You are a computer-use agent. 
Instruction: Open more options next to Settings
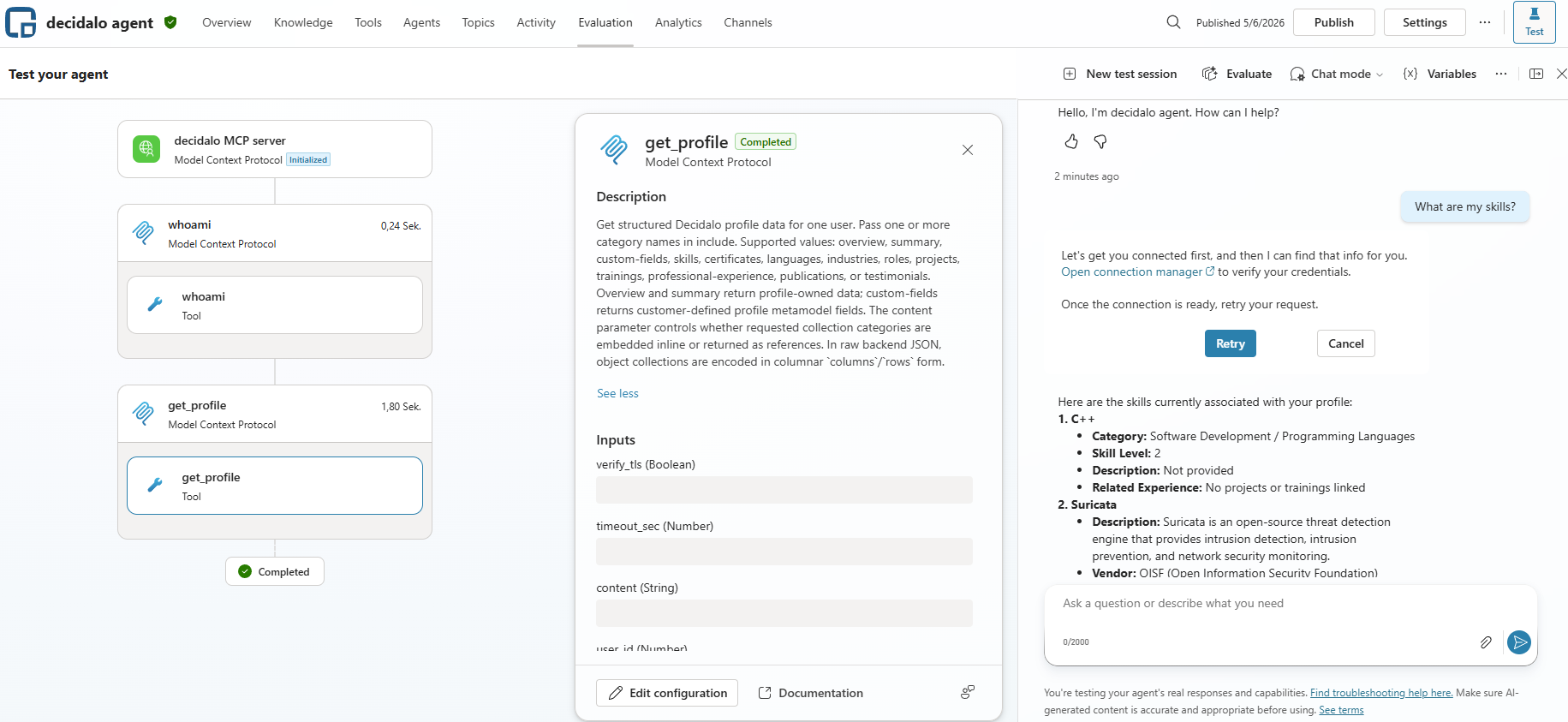1485,22
